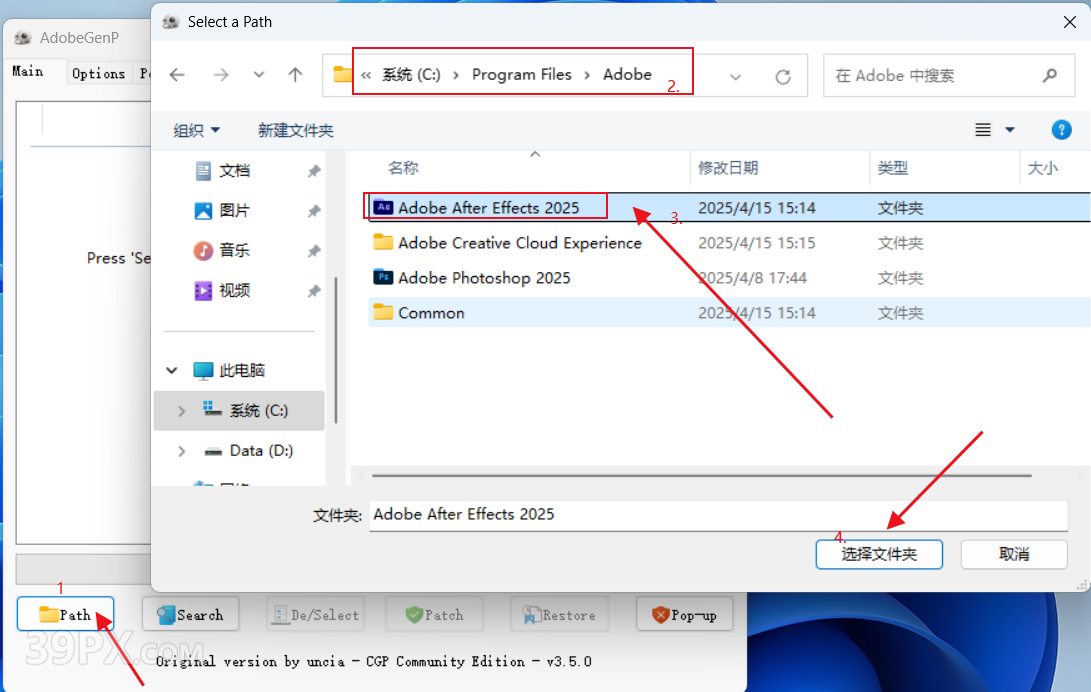The height and width of the screenshot is (692, 1091).
Task: Click the navigation pane vertical scrollbar
Action: point(336,350)
